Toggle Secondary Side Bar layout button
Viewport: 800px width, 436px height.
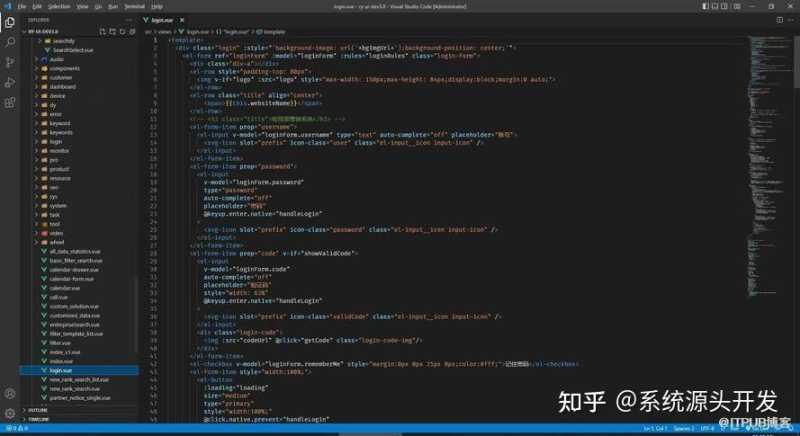point(724,7)
